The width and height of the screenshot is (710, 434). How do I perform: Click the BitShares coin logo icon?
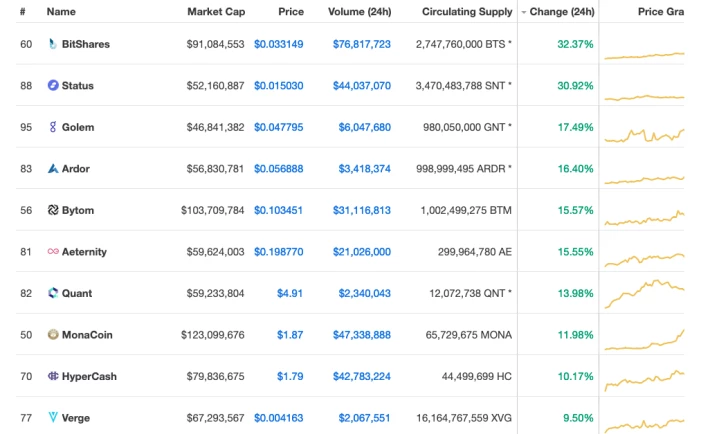click(53, 44)
